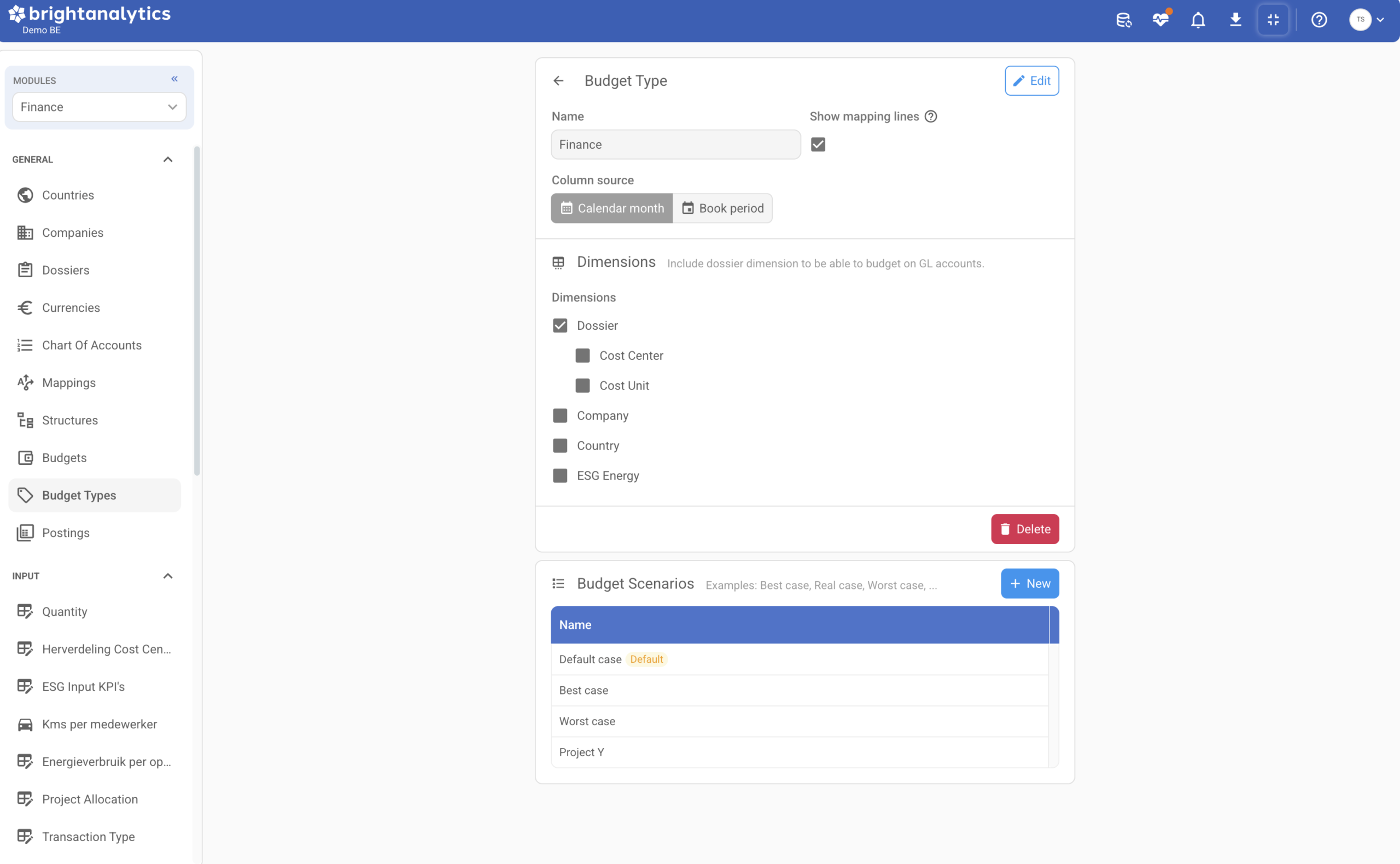Open Chart Of Accounts menu item

pos(94,345)
